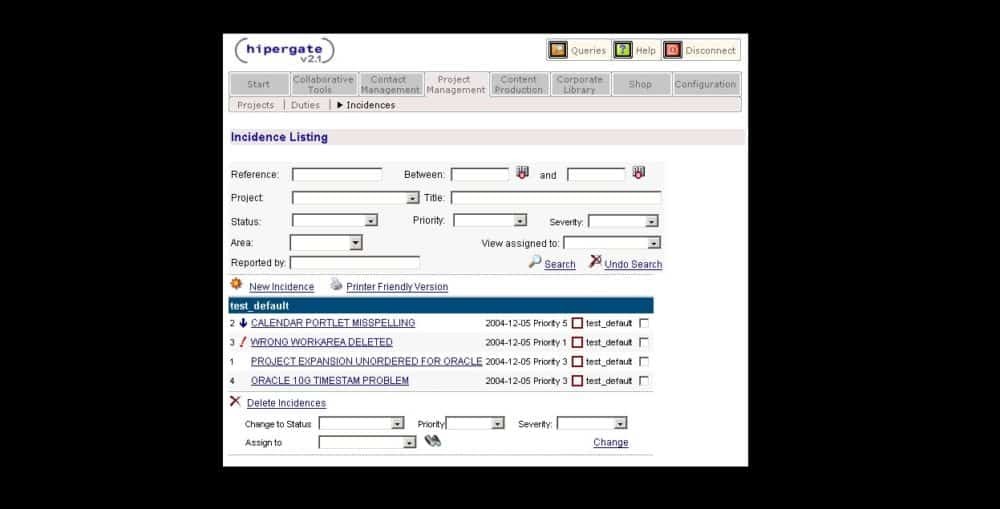Select the WRONG WORKAREA DELETED row checkbox
The width and height of the screenshot is (1000, 509).
[643, 342]
